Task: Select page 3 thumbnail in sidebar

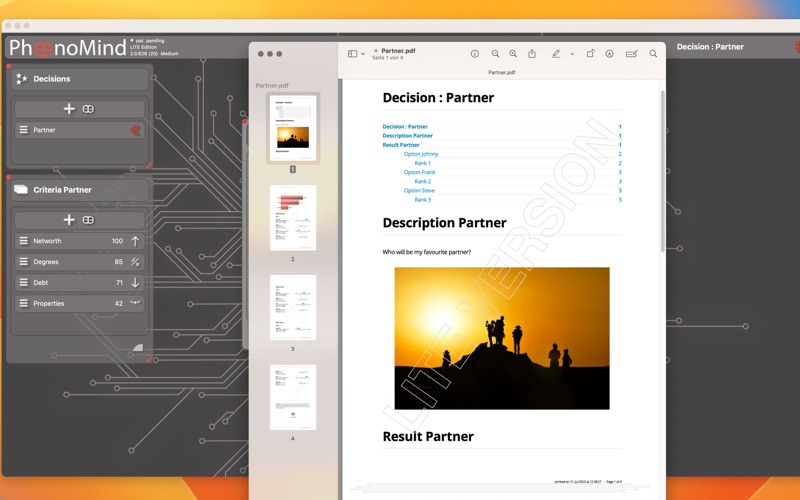Action: (x=293, y=308)
